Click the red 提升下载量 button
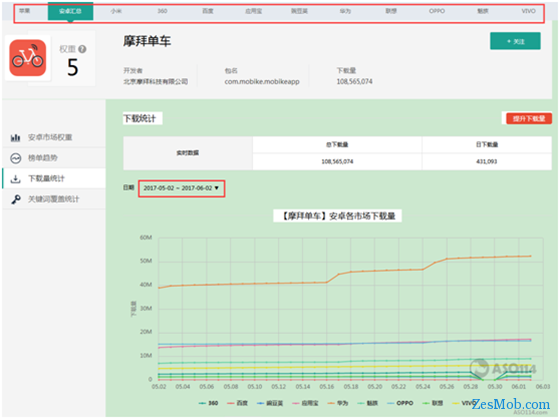The width and height of the screenshot is (560, 419). coord(529,118)
